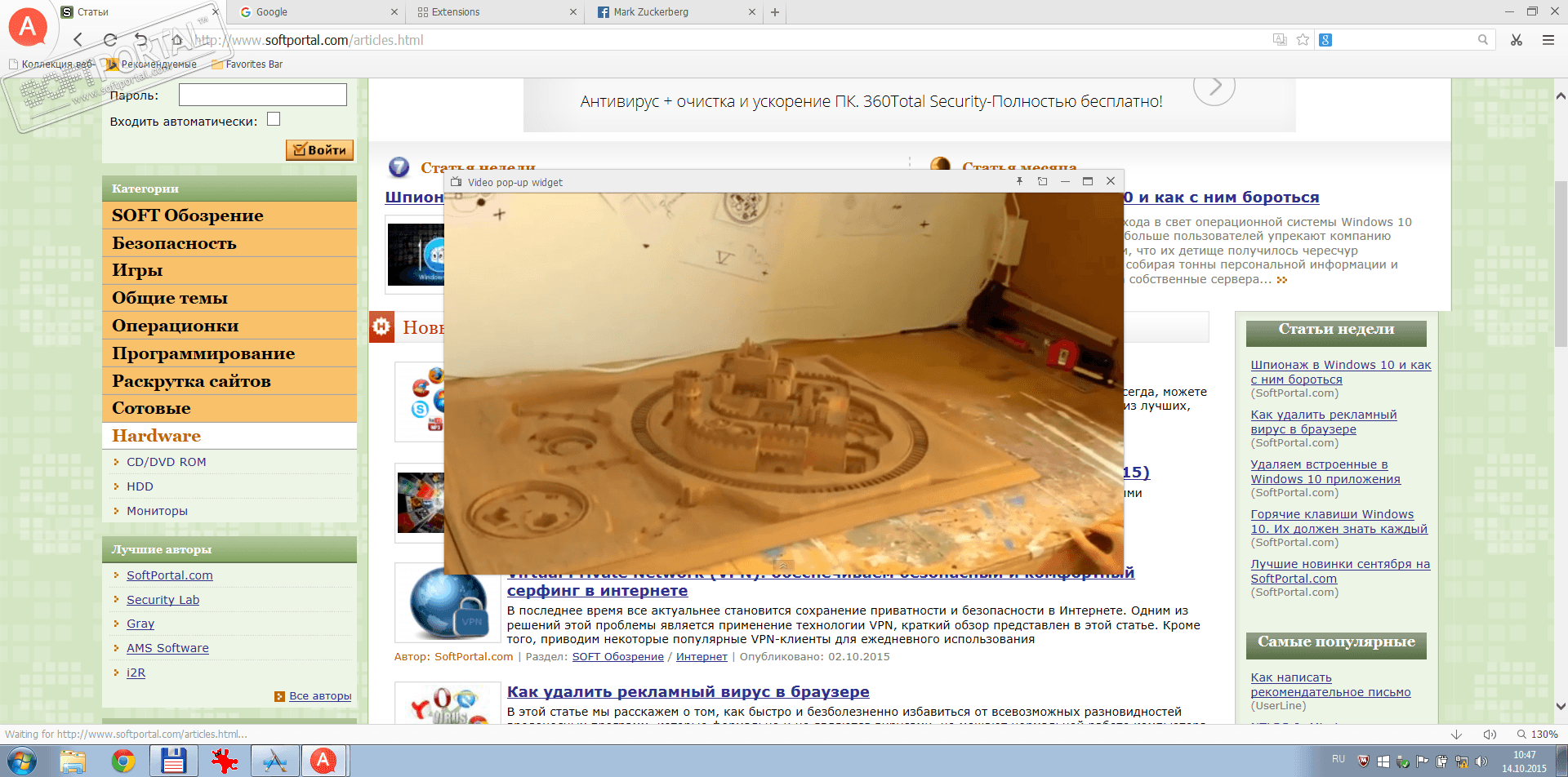
Task: Click the red Avant browser logo button
Action: point(27,27)
